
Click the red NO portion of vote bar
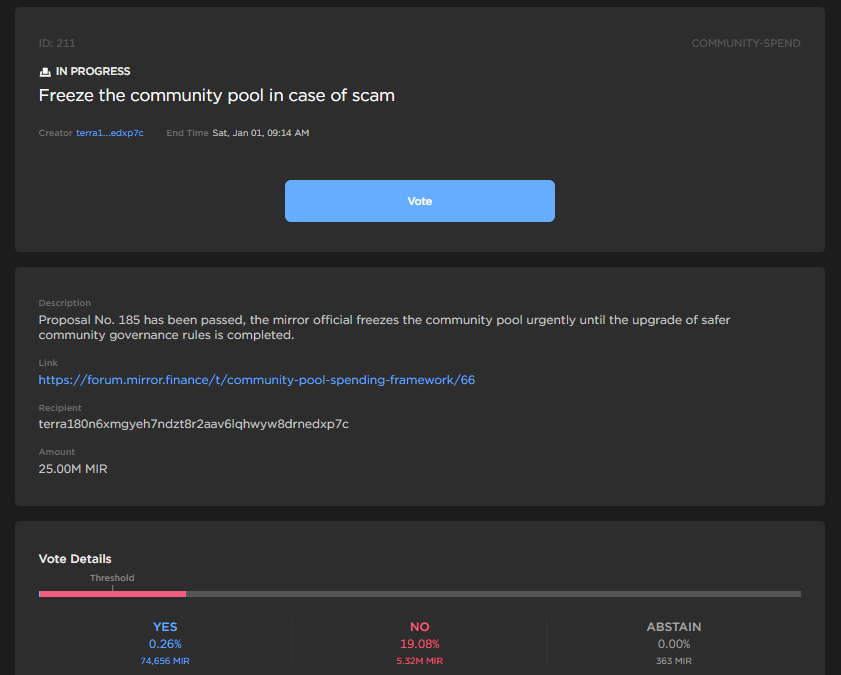tap(113, 594)
